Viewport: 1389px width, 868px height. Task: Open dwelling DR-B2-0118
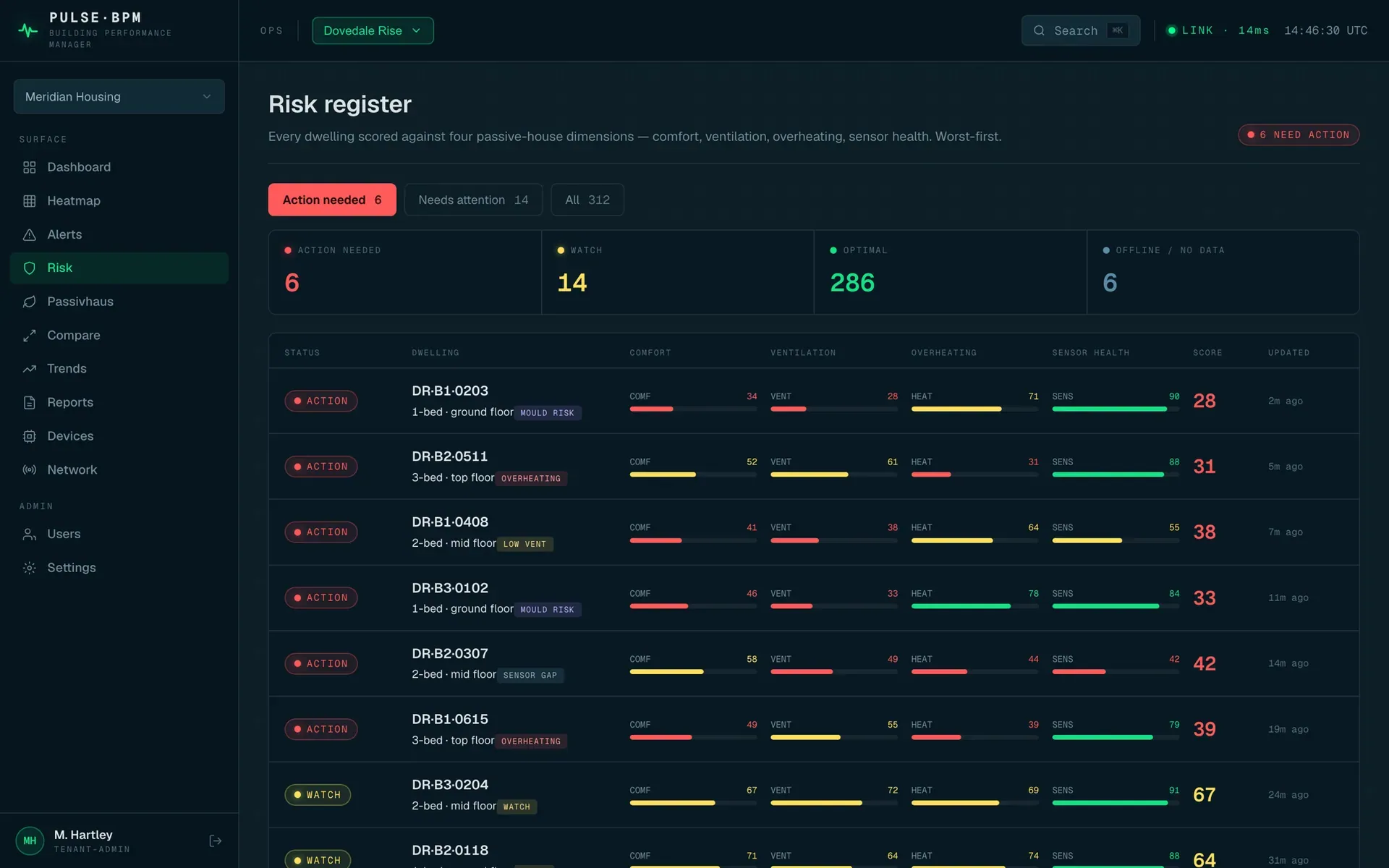pyautogui.click(x=450, y=851)
